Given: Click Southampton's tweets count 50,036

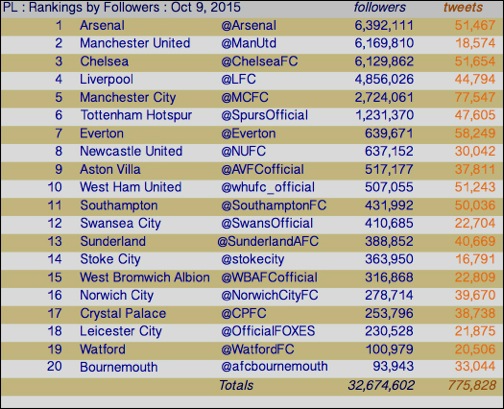Looking at the screenshot, I should coord(475,205).
